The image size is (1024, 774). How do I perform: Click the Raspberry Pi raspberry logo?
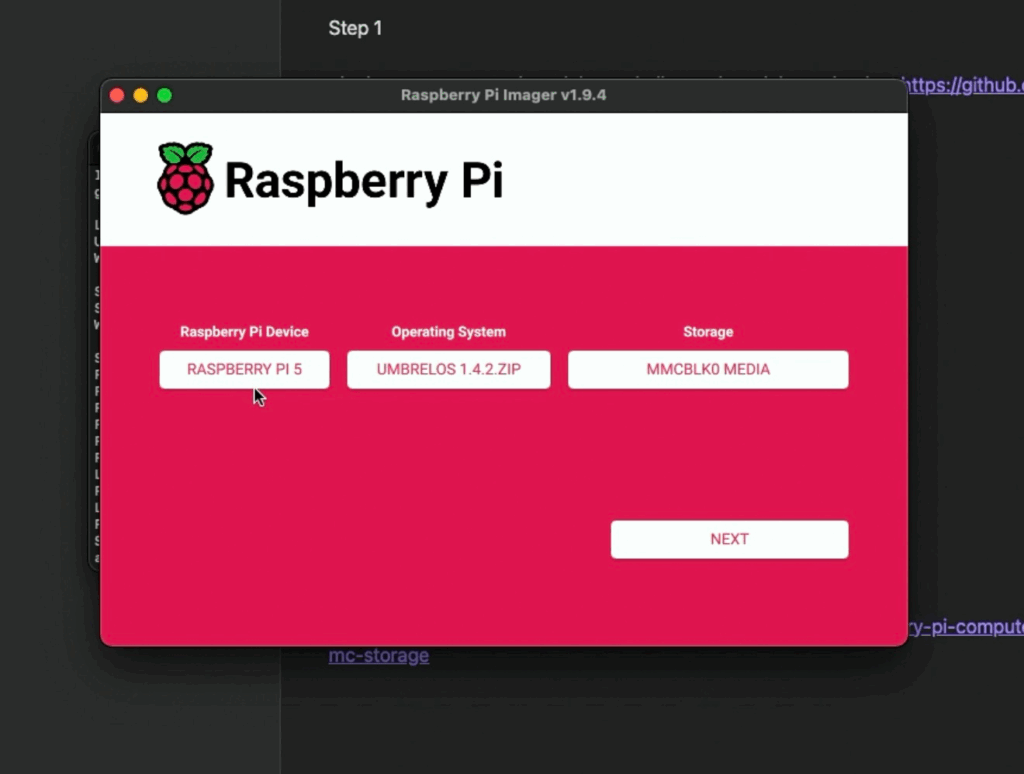coord(185,178)
